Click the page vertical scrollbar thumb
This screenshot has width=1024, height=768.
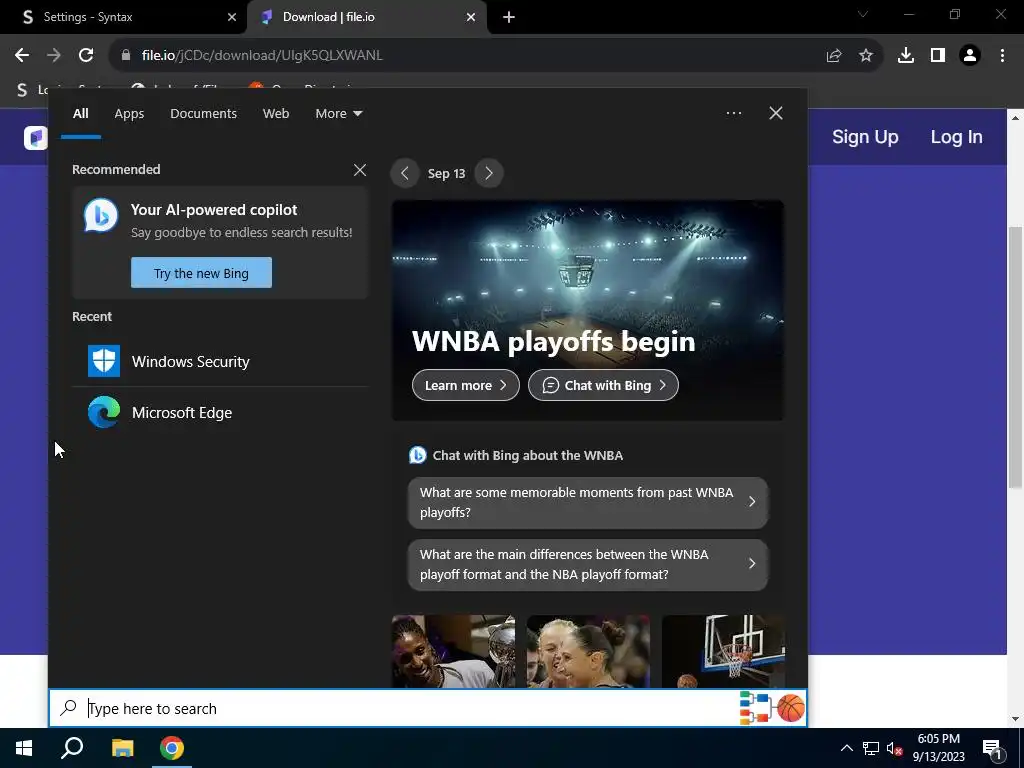coord(1014,357)
